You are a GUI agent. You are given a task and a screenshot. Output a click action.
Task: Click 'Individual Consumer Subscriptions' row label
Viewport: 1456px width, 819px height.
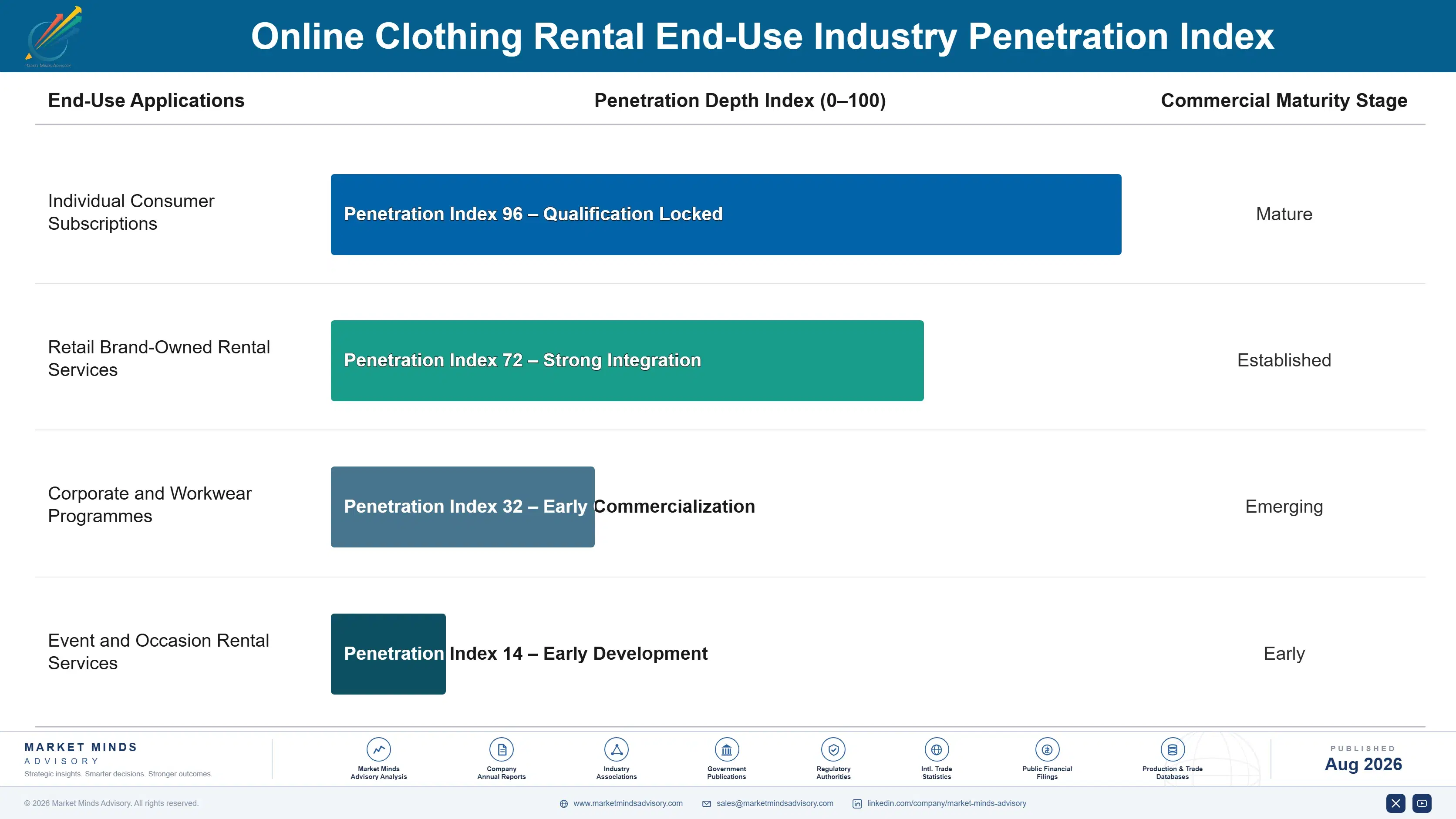131,212
